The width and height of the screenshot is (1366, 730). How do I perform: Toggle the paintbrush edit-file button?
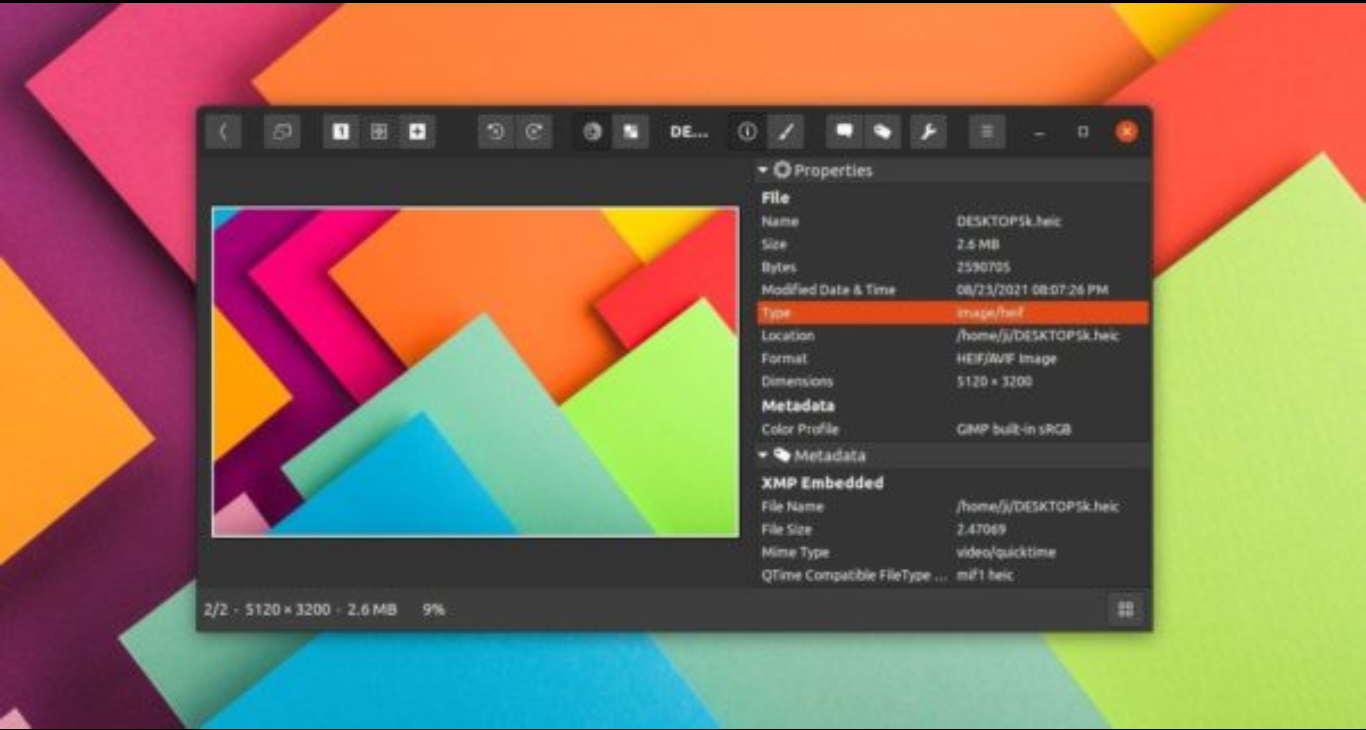(785, 131)
